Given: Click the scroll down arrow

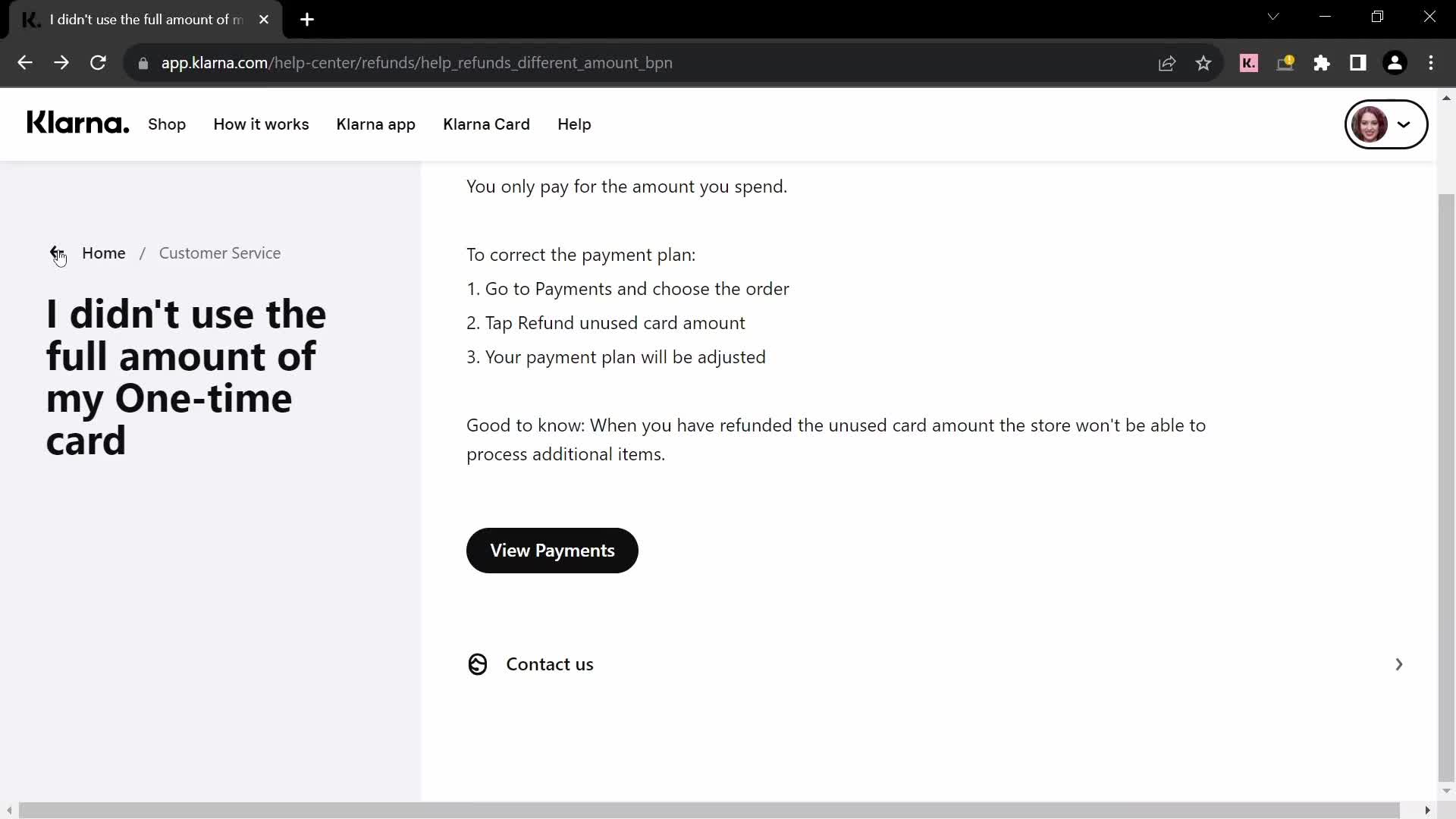Looking at the screenshot, I should (x=1446, y=791).
